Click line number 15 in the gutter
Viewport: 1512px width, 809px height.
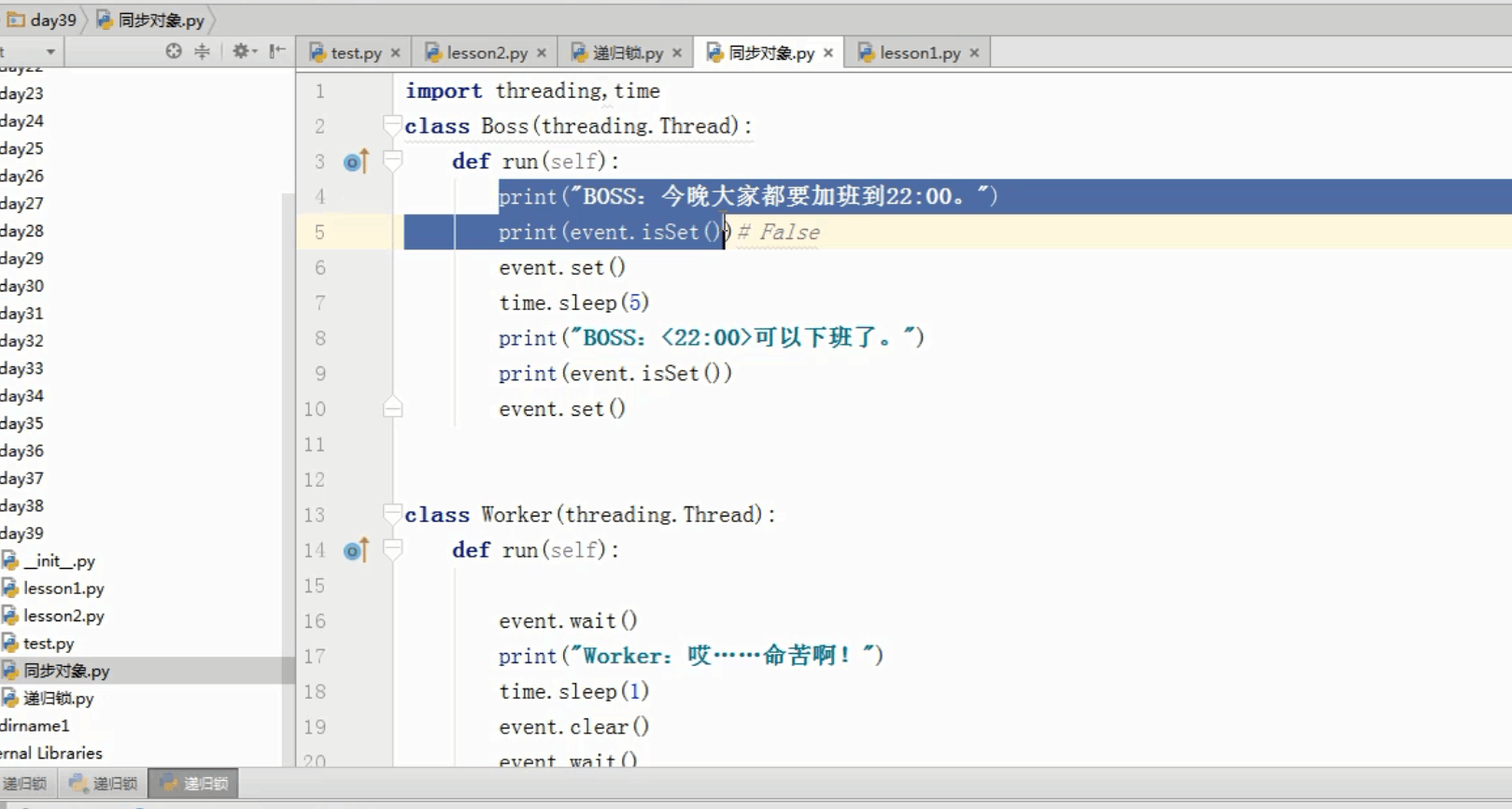click(315, 586)
